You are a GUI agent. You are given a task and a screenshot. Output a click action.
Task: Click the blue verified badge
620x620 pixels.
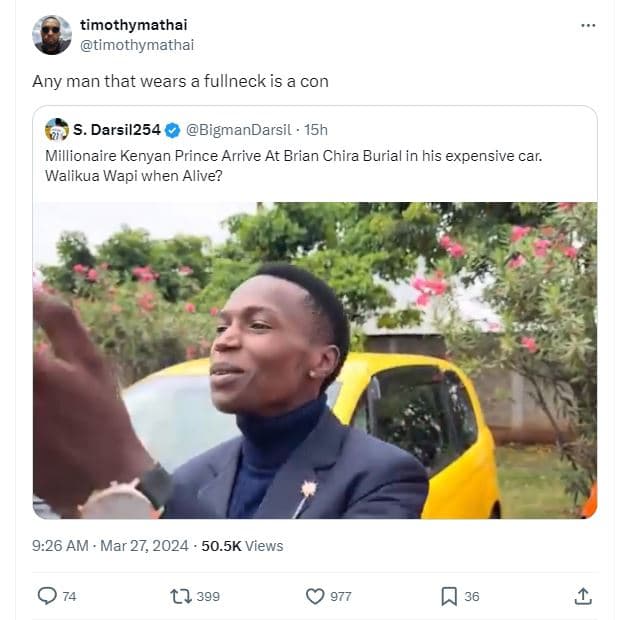click(172, 130)
